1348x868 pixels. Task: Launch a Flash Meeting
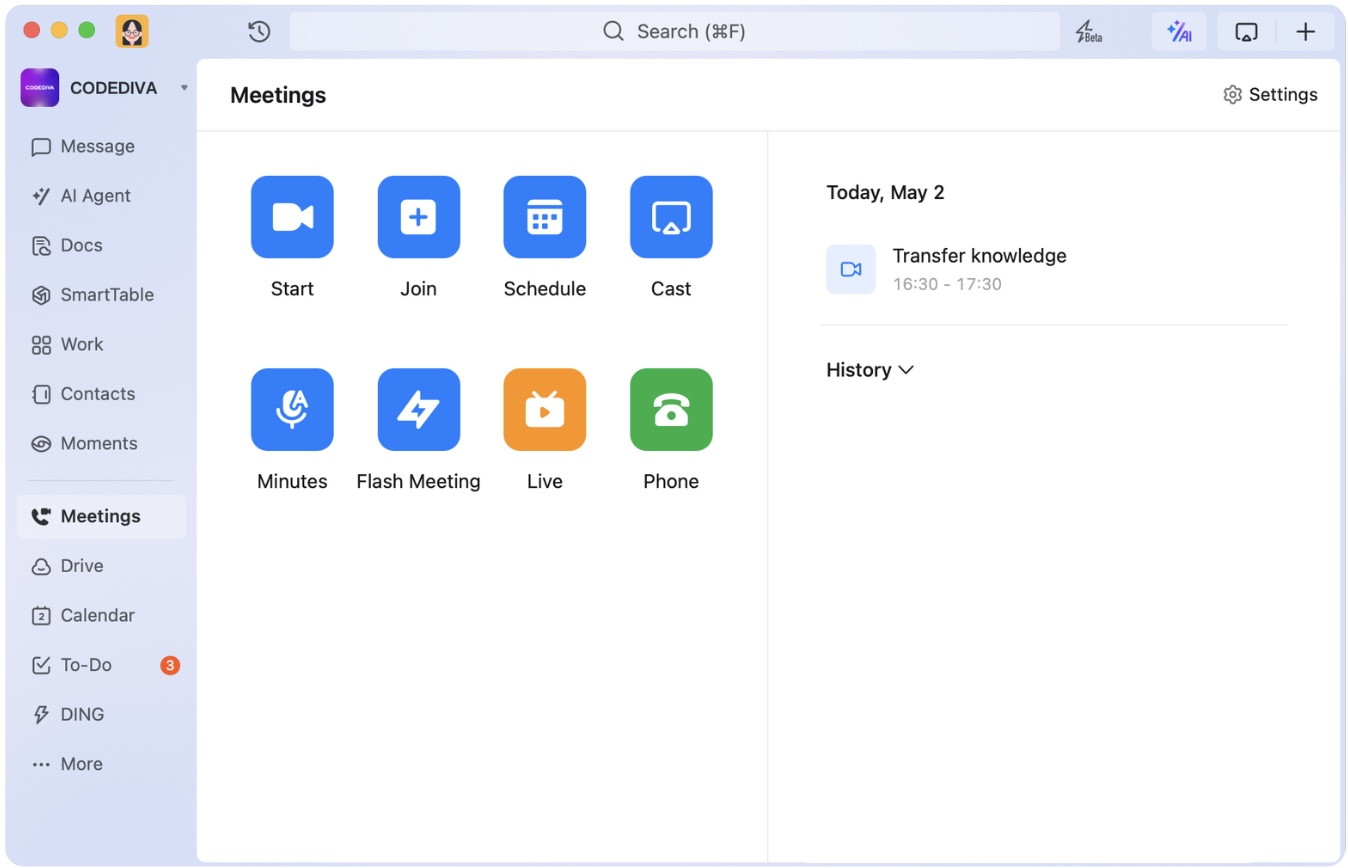418,410
